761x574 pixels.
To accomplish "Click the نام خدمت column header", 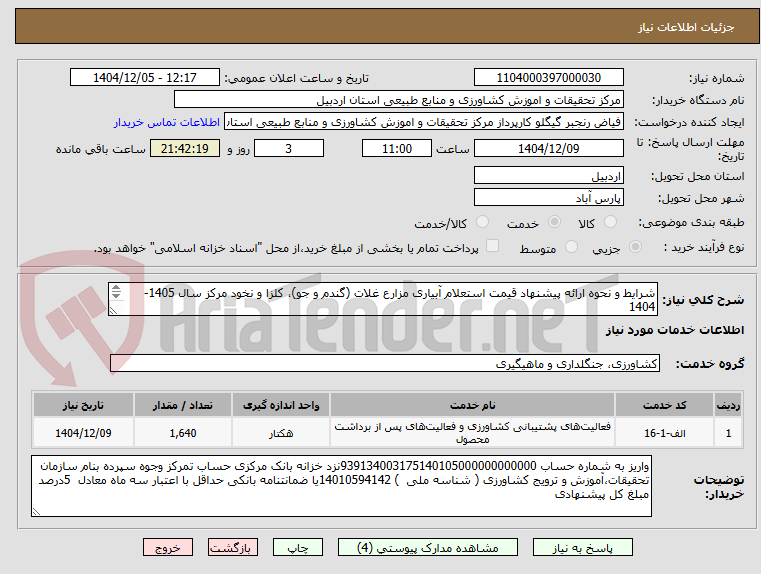I will click(x=473, y=405).
